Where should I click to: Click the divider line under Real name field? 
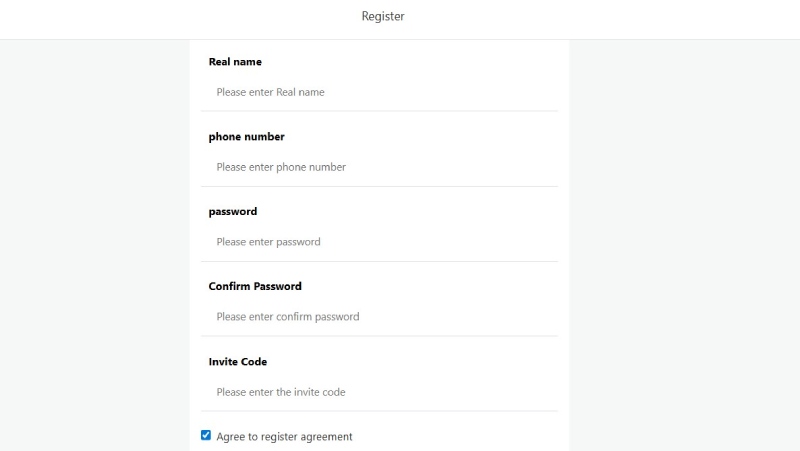pyautogui.click(x=380, y=111)
